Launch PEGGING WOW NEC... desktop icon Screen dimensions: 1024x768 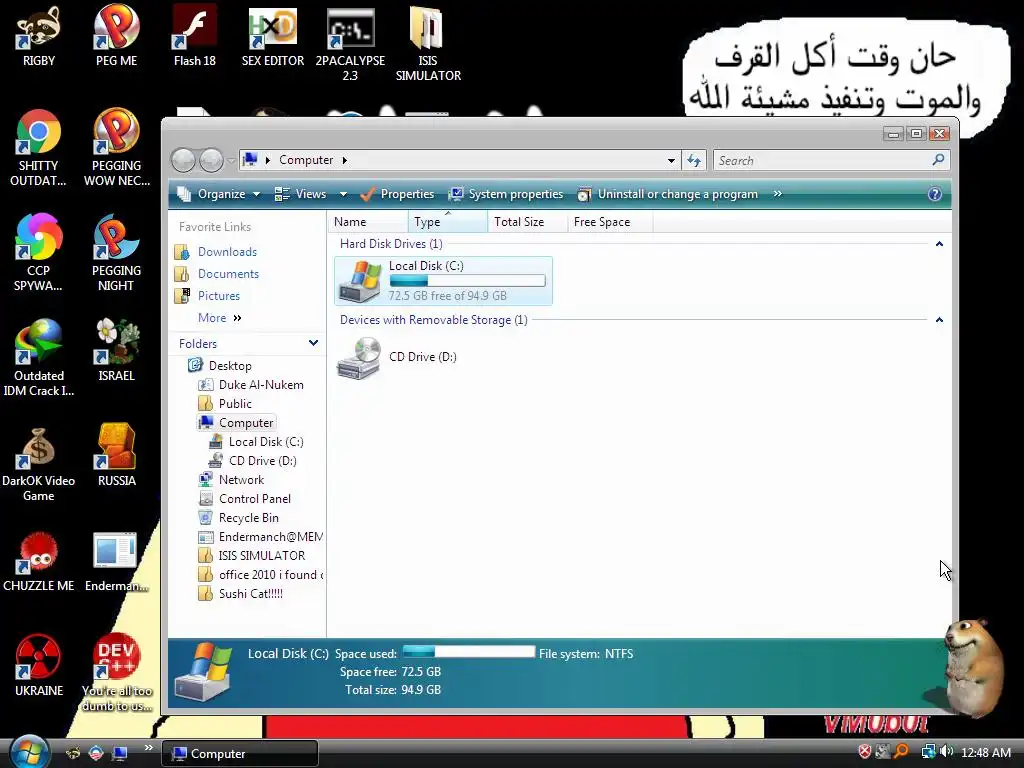tap(116, 148)
